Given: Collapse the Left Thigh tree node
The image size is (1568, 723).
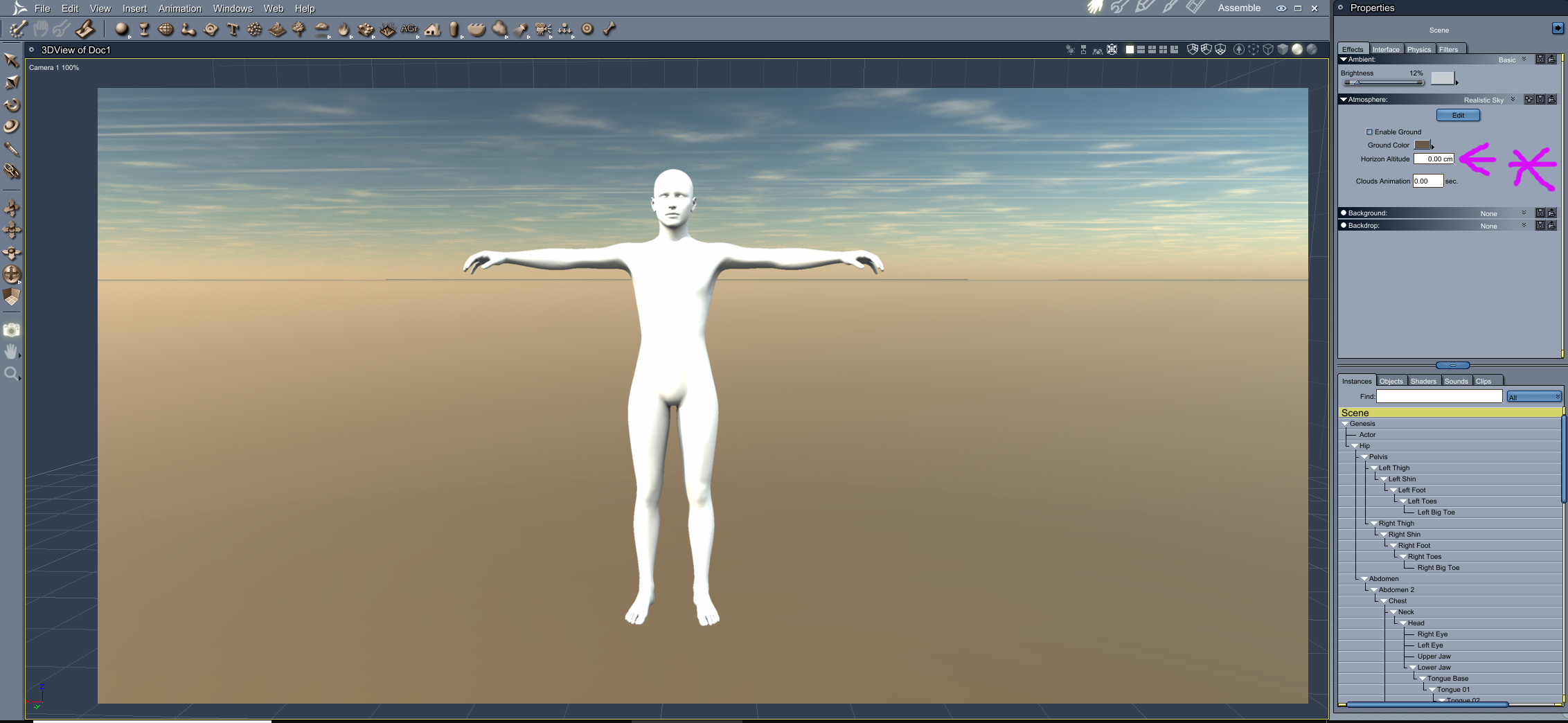Looking at the screenshot, I should (1374, 468).
